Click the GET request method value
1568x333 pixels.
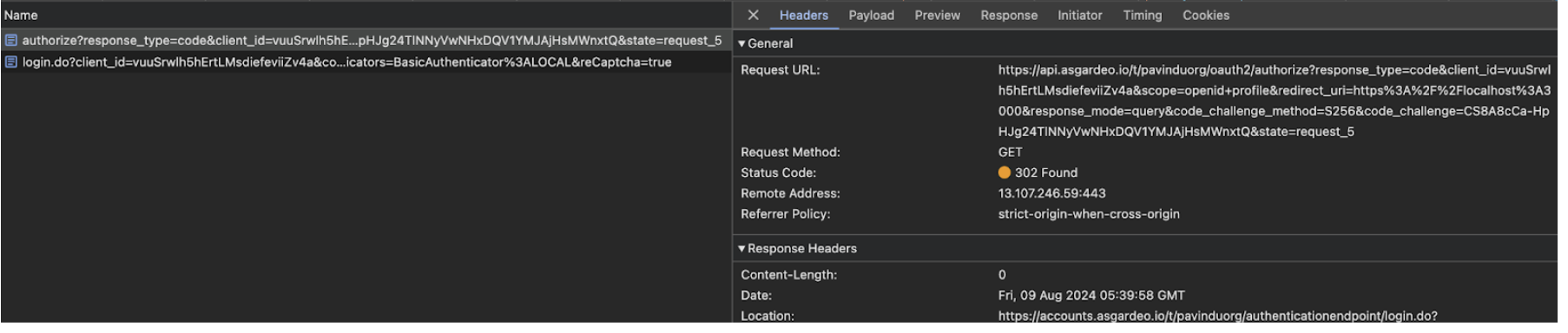(1010, 152)
